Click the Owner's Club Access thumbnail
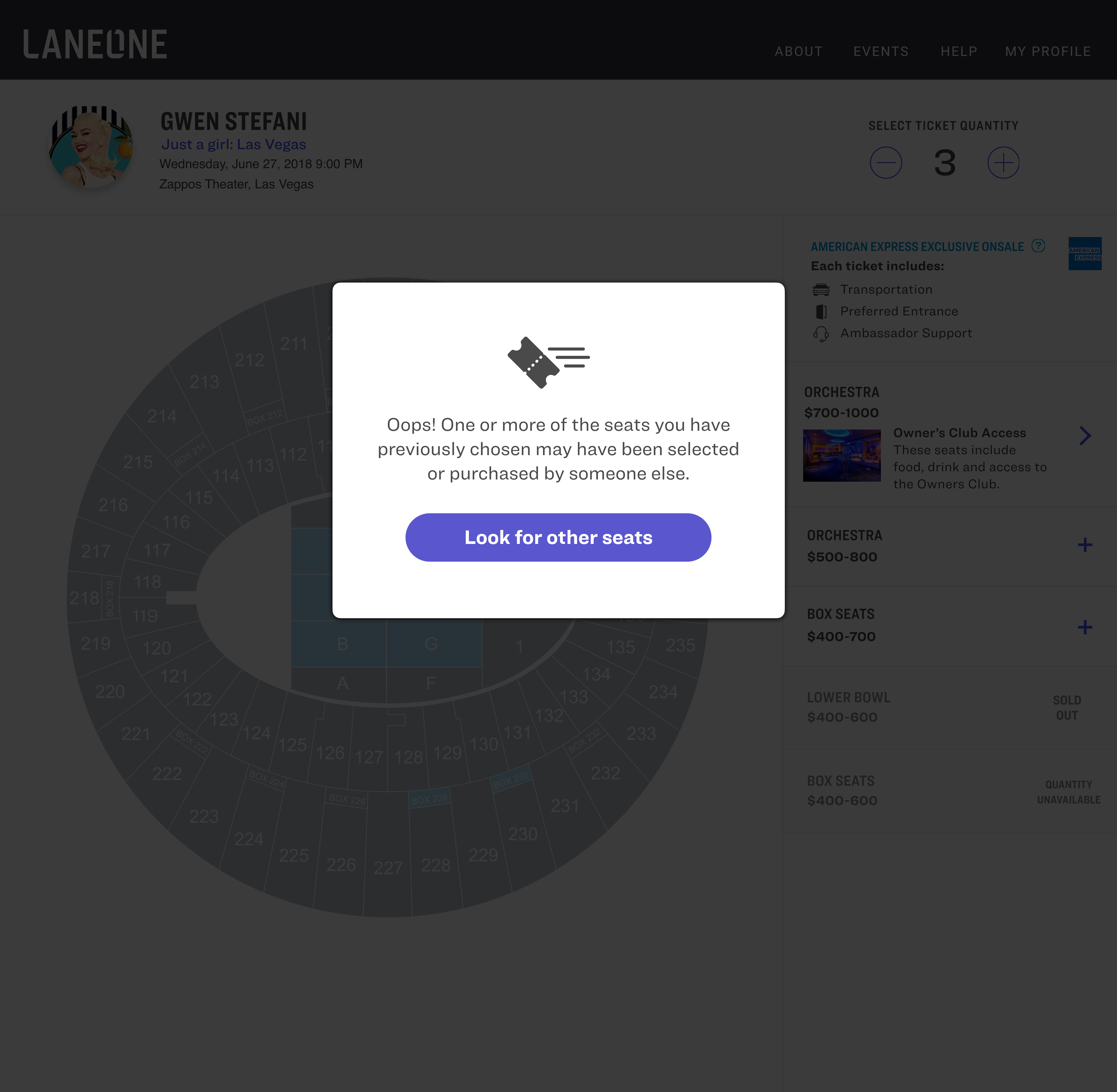 841,455
